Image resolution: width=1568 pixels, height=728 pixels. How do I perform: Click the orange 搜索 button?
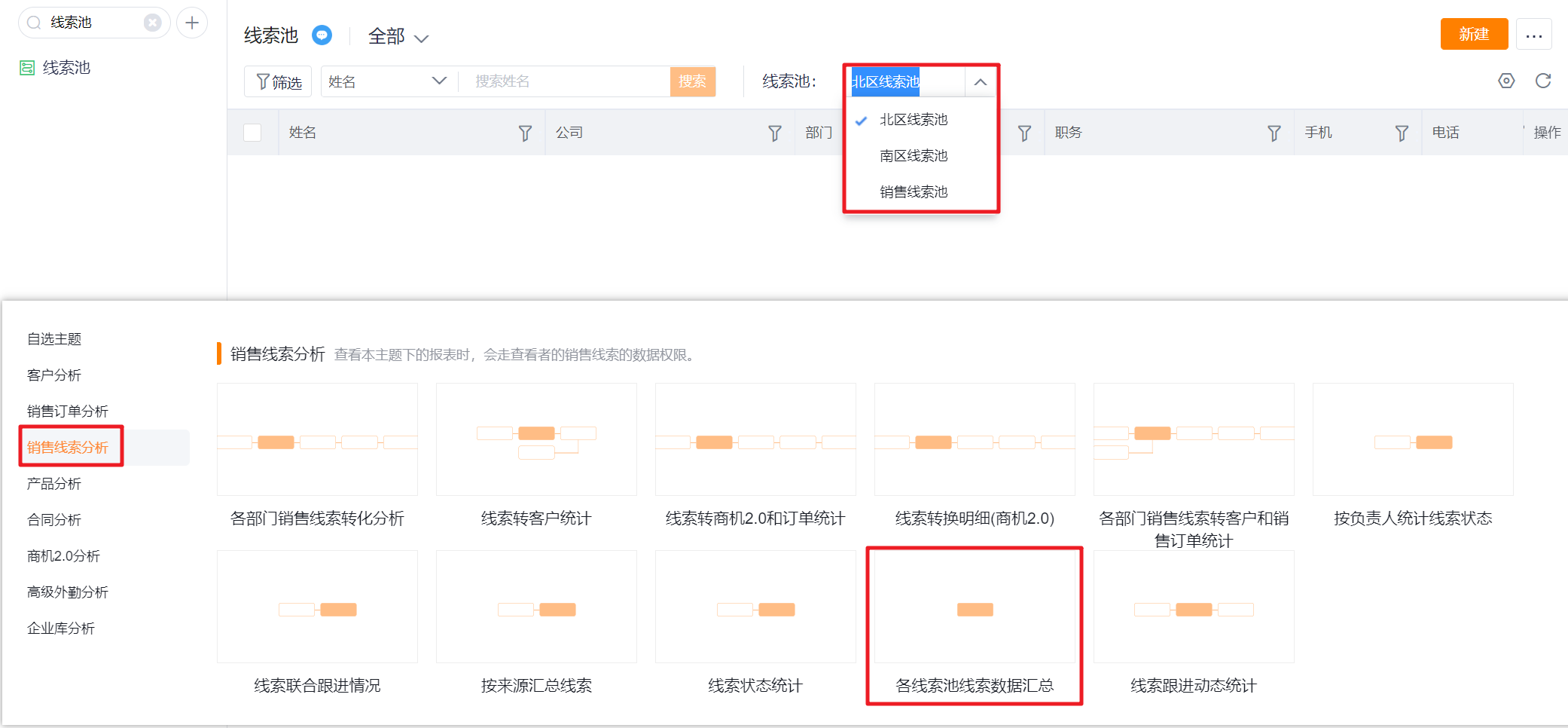(692, 81)
